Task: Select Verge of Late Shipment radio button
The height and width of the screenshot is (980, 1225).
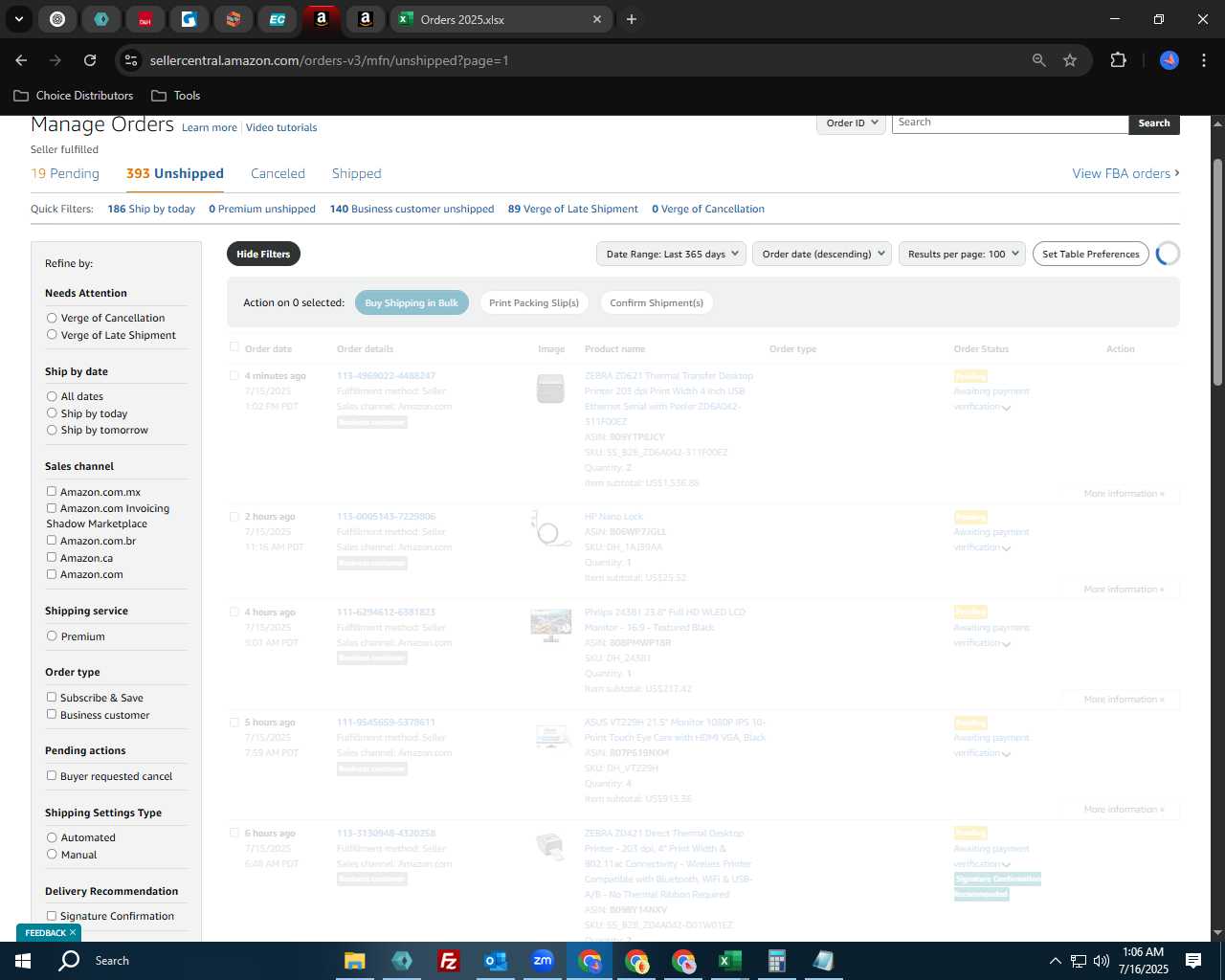Action: [x=52, y=335]
